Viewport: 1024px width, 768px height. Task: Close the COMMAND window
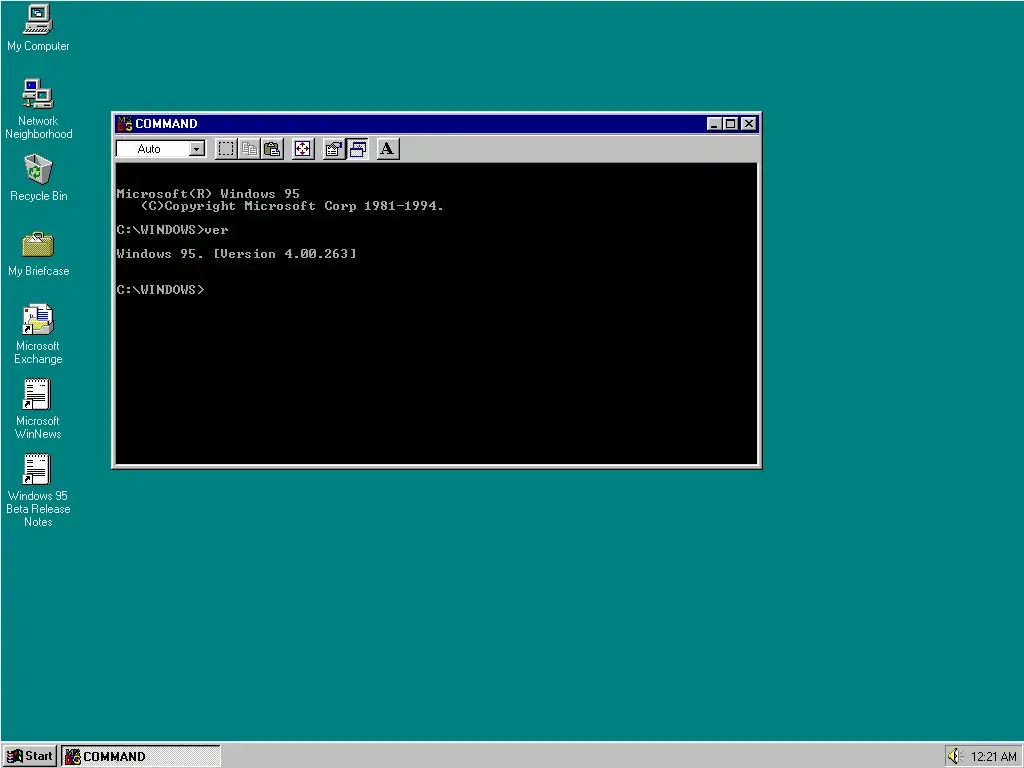pos(749,124)
